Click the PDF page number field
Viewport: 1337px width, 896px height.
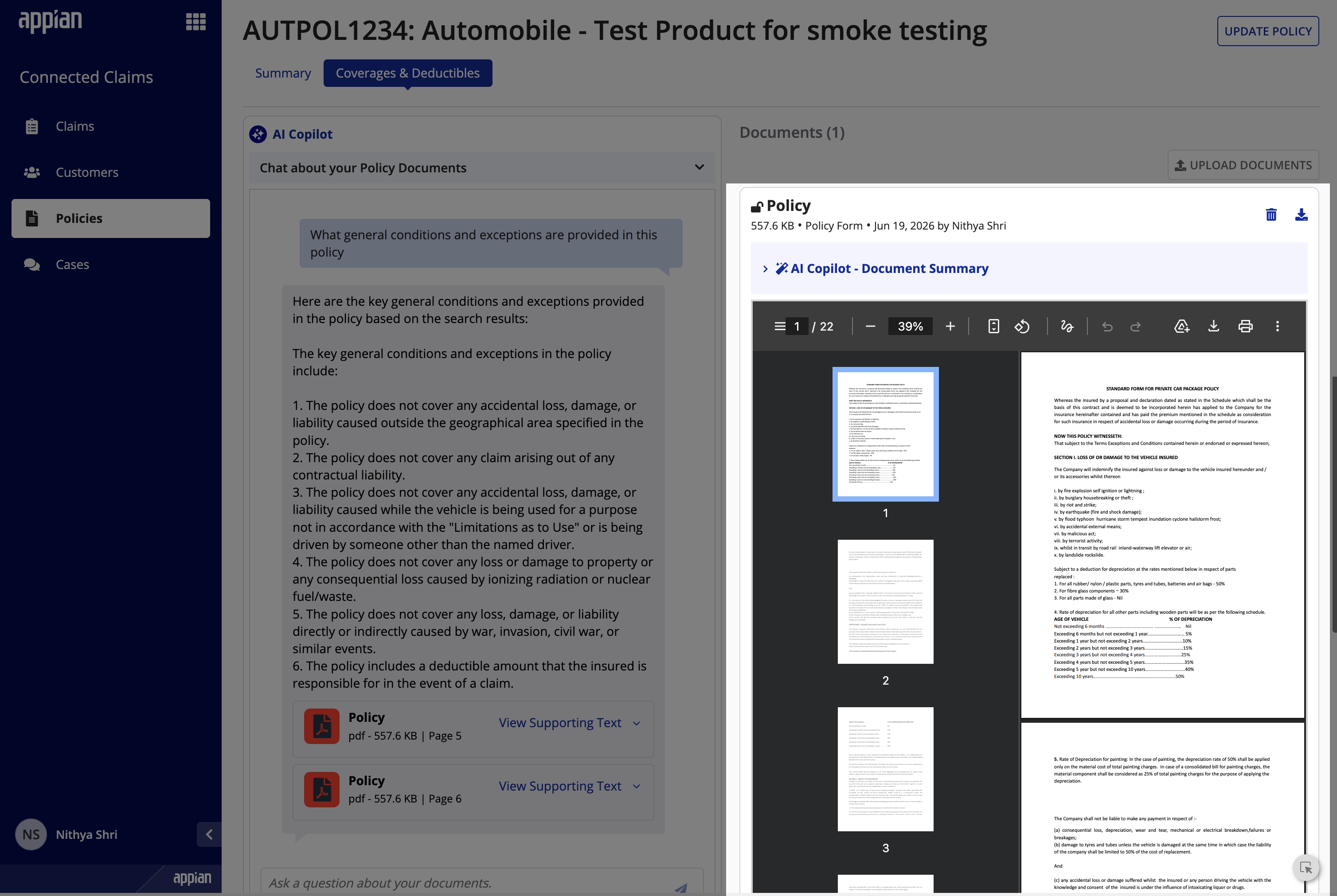point(797,326)
